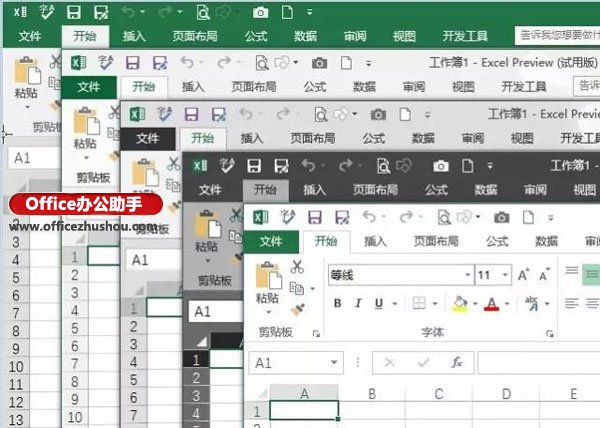The image size is (600, 428).
Task: Open the 等线 font name dropdown
Action: click(x=467, y=275)
